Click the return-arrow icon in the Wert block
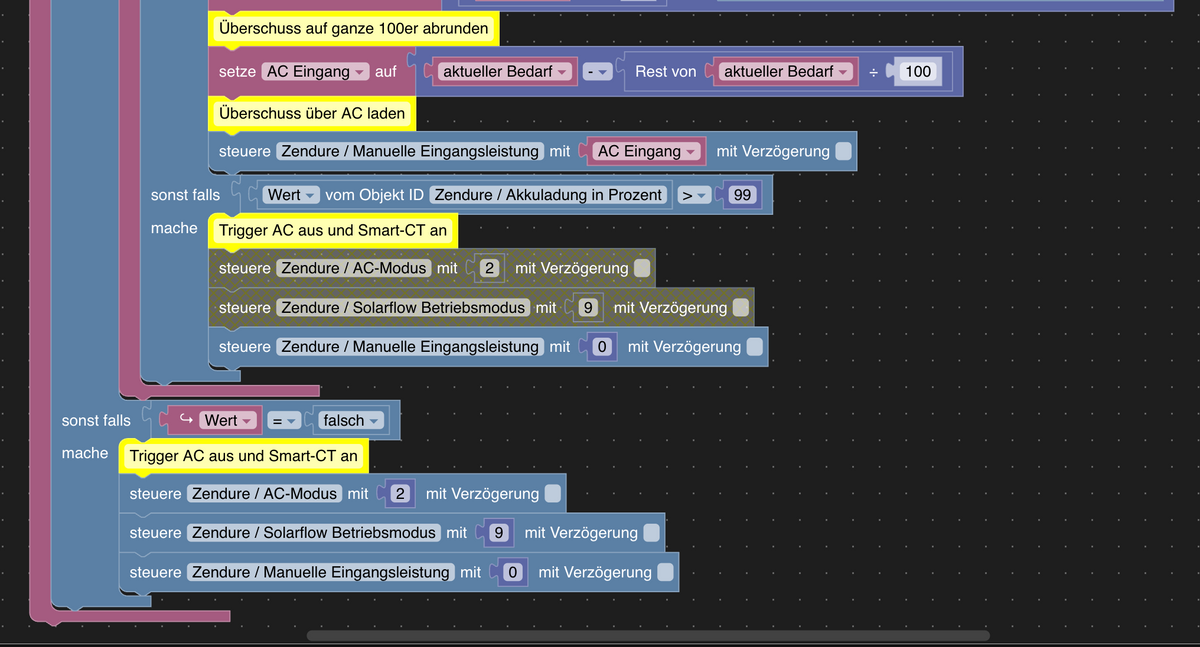The width and height of the screenshot is (1200, 647). pyautogui.click(x=185, y=420)
